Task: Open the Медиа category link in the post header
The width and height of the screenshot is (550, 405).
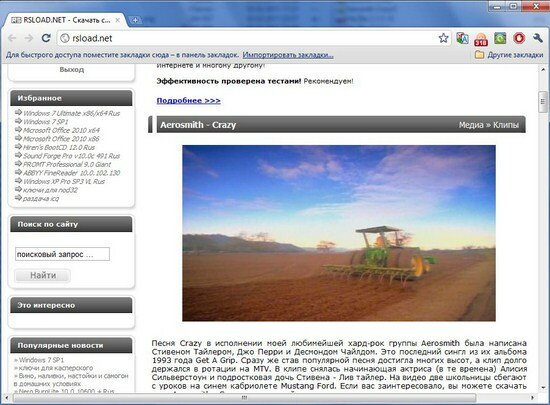Action: 471,125
